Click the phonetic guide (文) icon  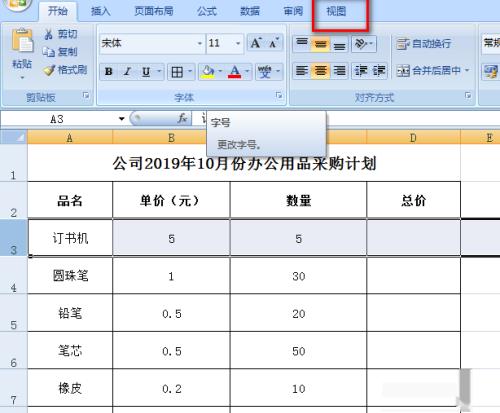click(x=265, y=72)
